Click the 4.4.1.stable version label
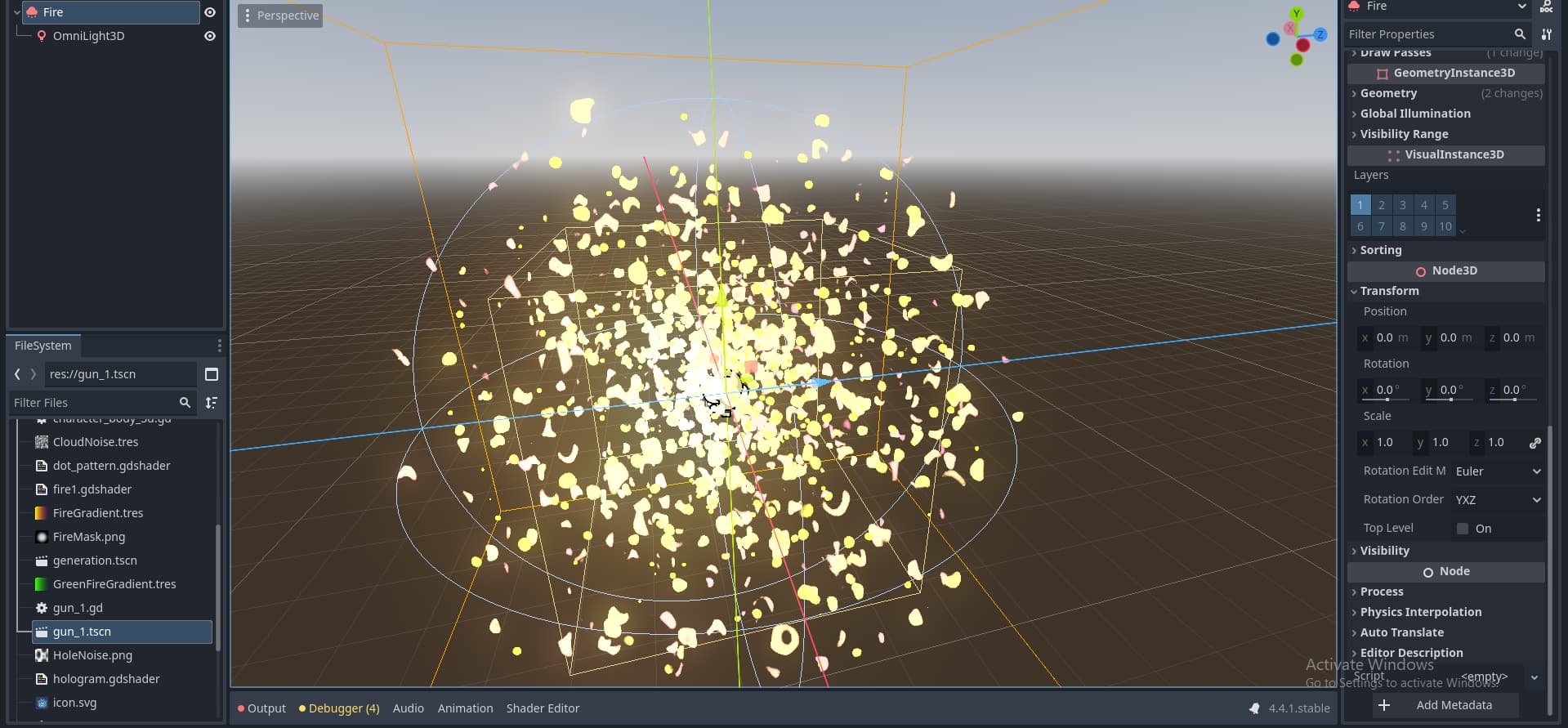Screen dimensions: 1568x728 1299,708
